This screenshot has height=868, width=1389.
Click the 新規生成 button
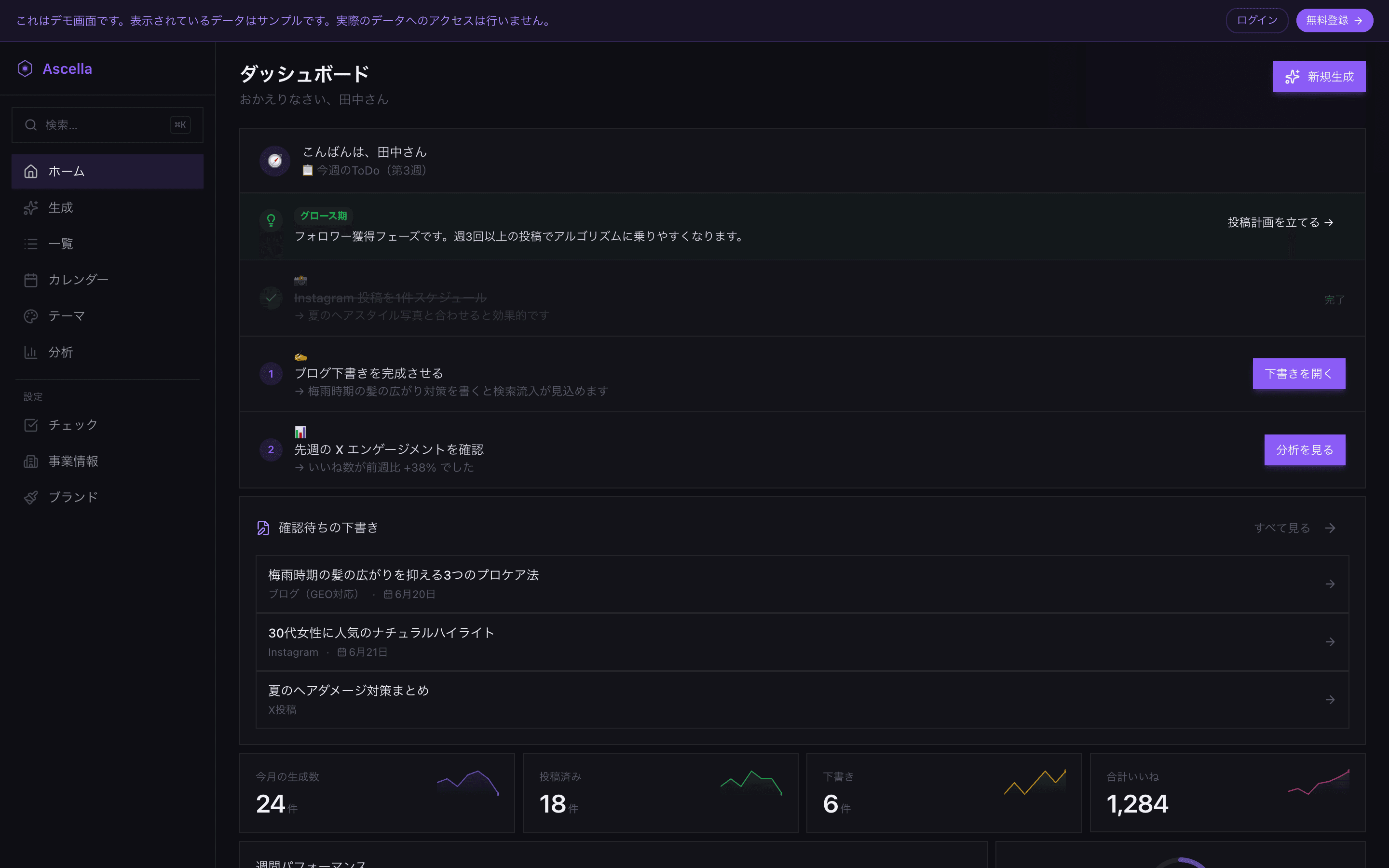(1319, 76)
